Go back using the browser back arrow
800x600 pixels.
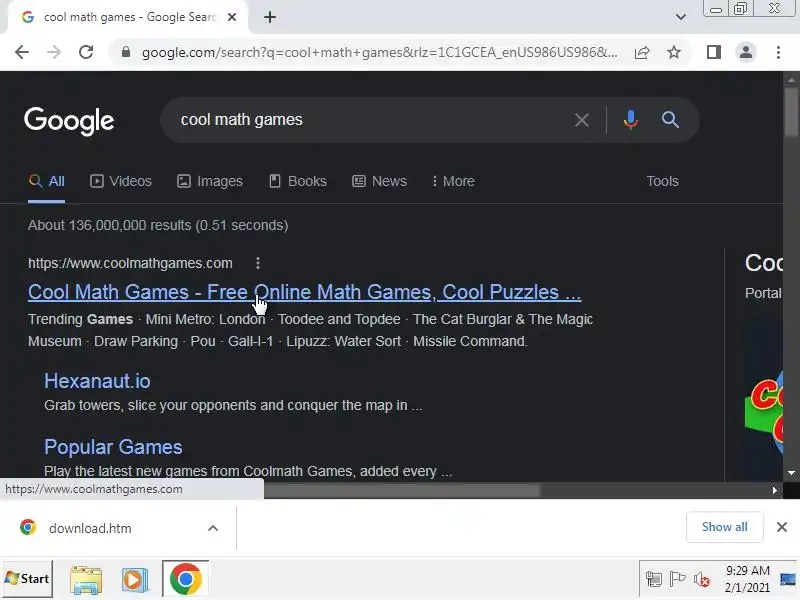[x=22, y=52]
